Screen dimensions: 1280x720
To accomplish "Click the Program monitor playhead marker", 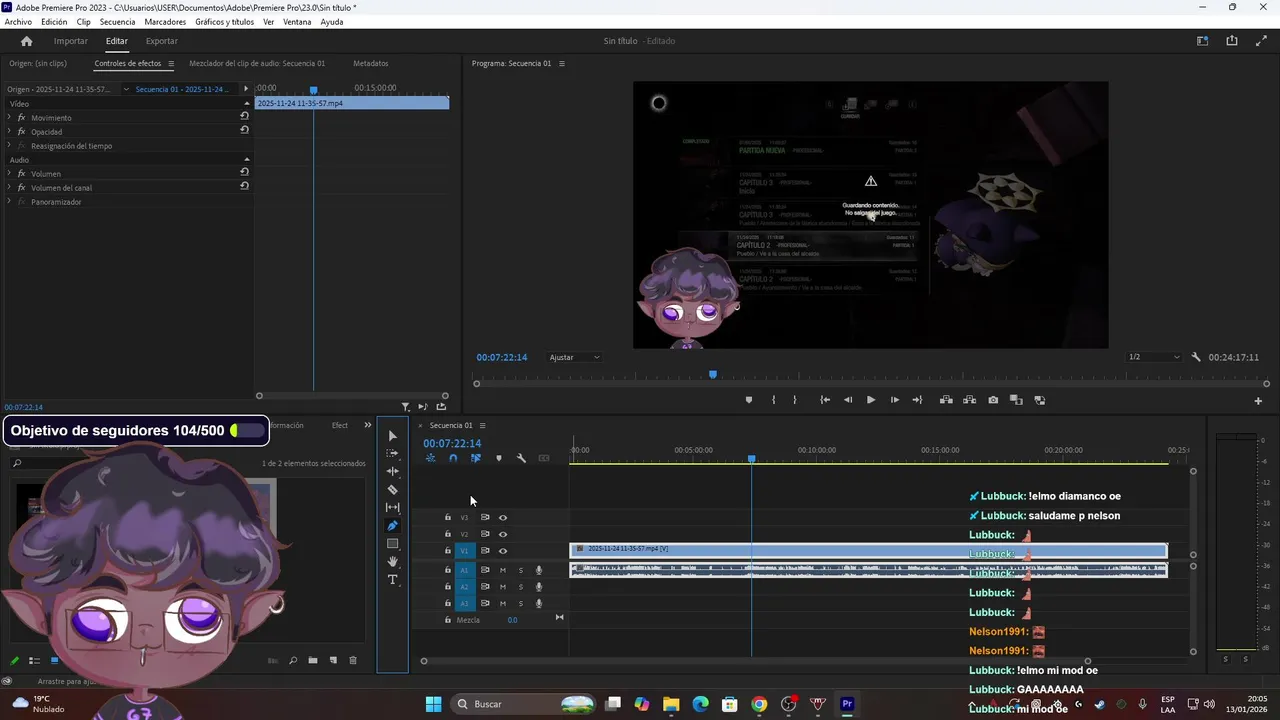I will tap(713, 374).
